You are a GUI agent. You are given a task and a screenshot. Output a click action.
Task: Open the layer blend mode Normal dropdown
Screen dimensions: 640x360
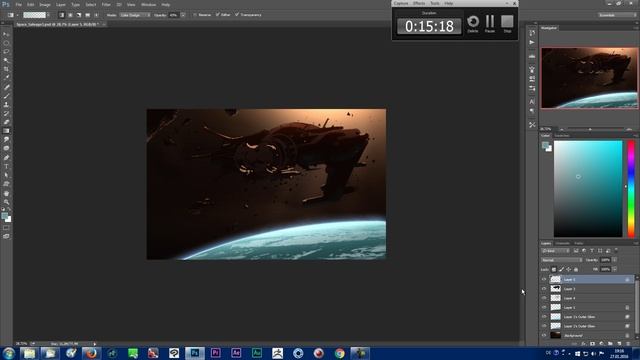(562, 260)
